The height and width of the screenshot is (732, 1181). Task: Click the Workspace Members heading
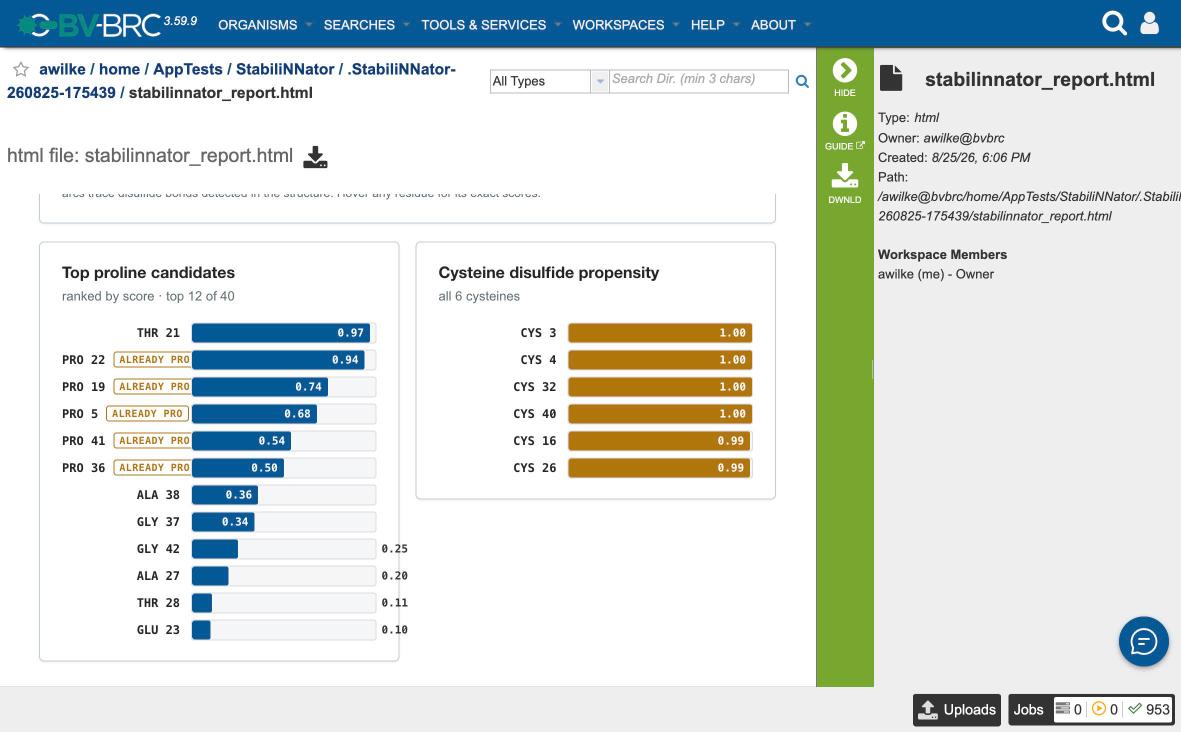942,255
